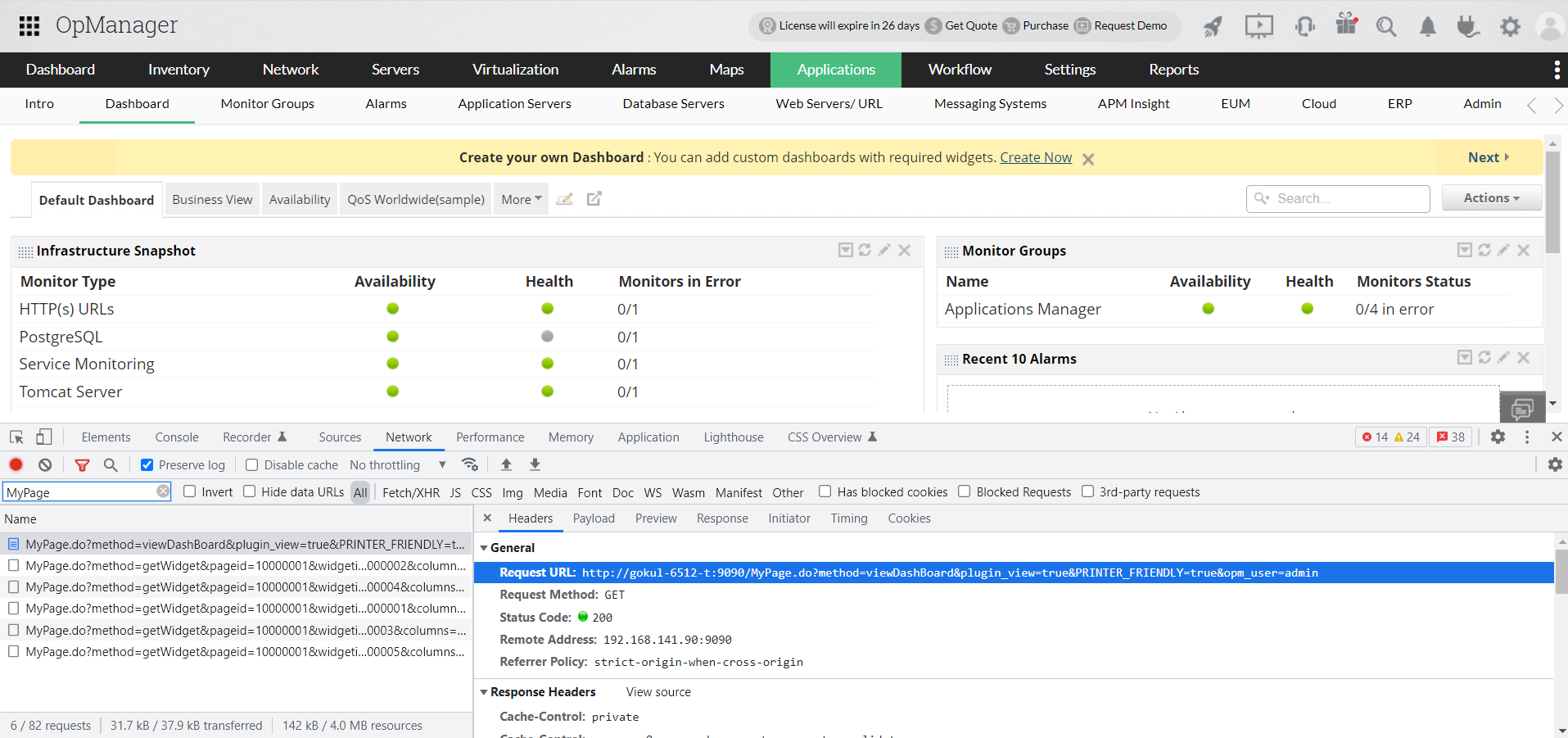Open the app launcher grid icon

29,26
